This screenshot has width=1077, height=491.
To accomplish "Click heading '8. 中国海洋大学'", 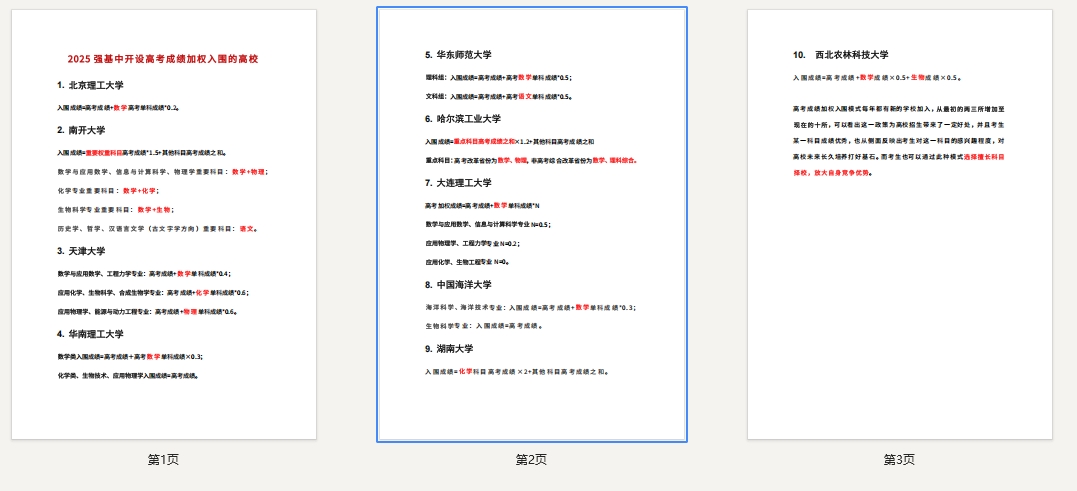I will coord(458,285).
